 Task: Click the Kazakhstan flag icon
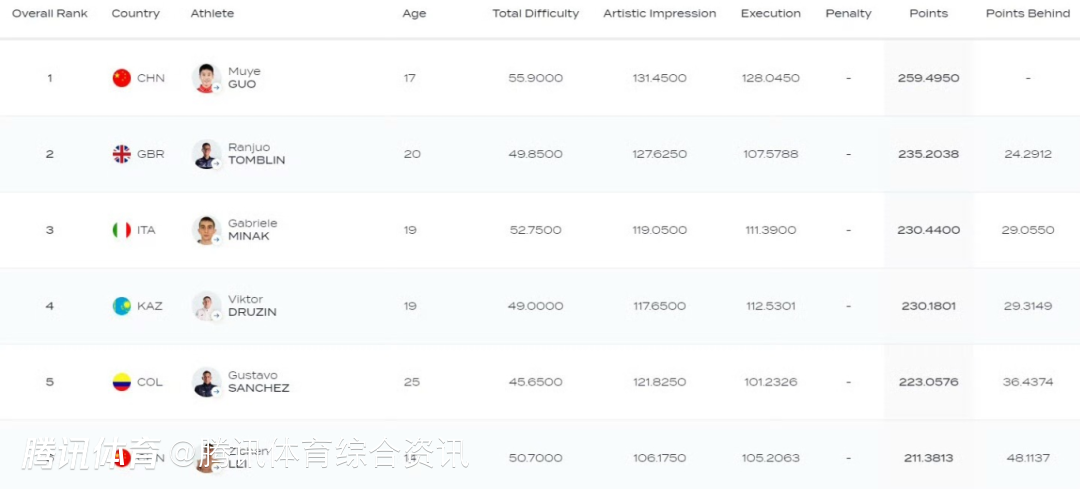(122, 306)
